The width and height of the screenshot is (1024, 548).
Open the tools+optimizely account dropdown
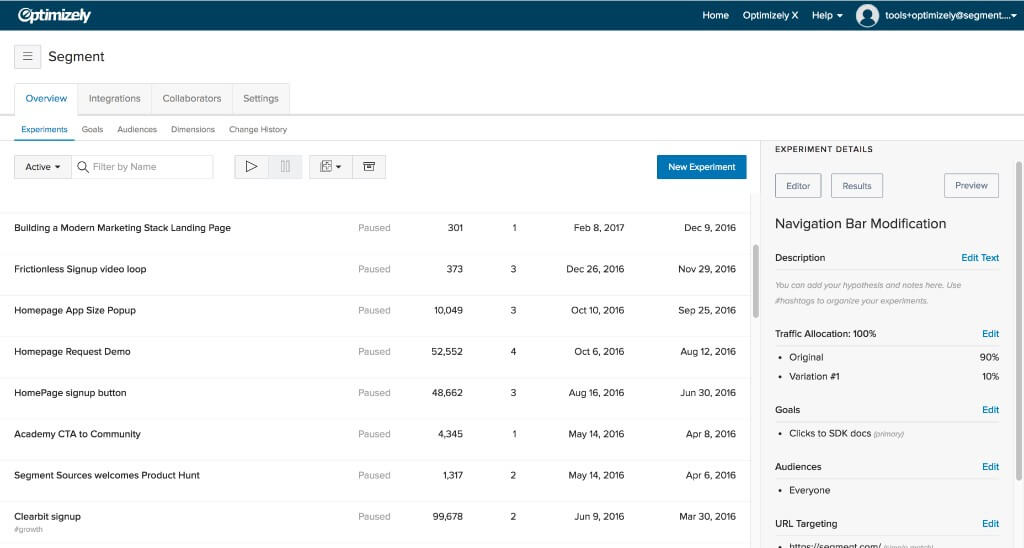(x=951, y=16)
